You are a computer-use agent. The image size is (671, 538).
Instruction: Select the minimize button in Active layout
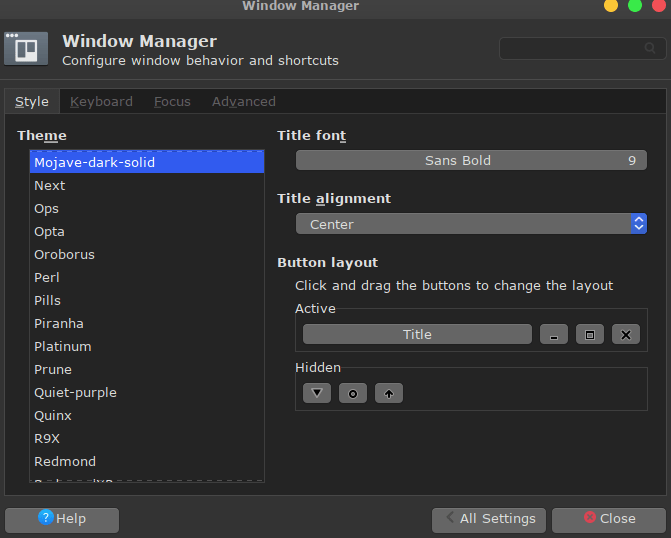pyautogui.click(x=554, y=334)
